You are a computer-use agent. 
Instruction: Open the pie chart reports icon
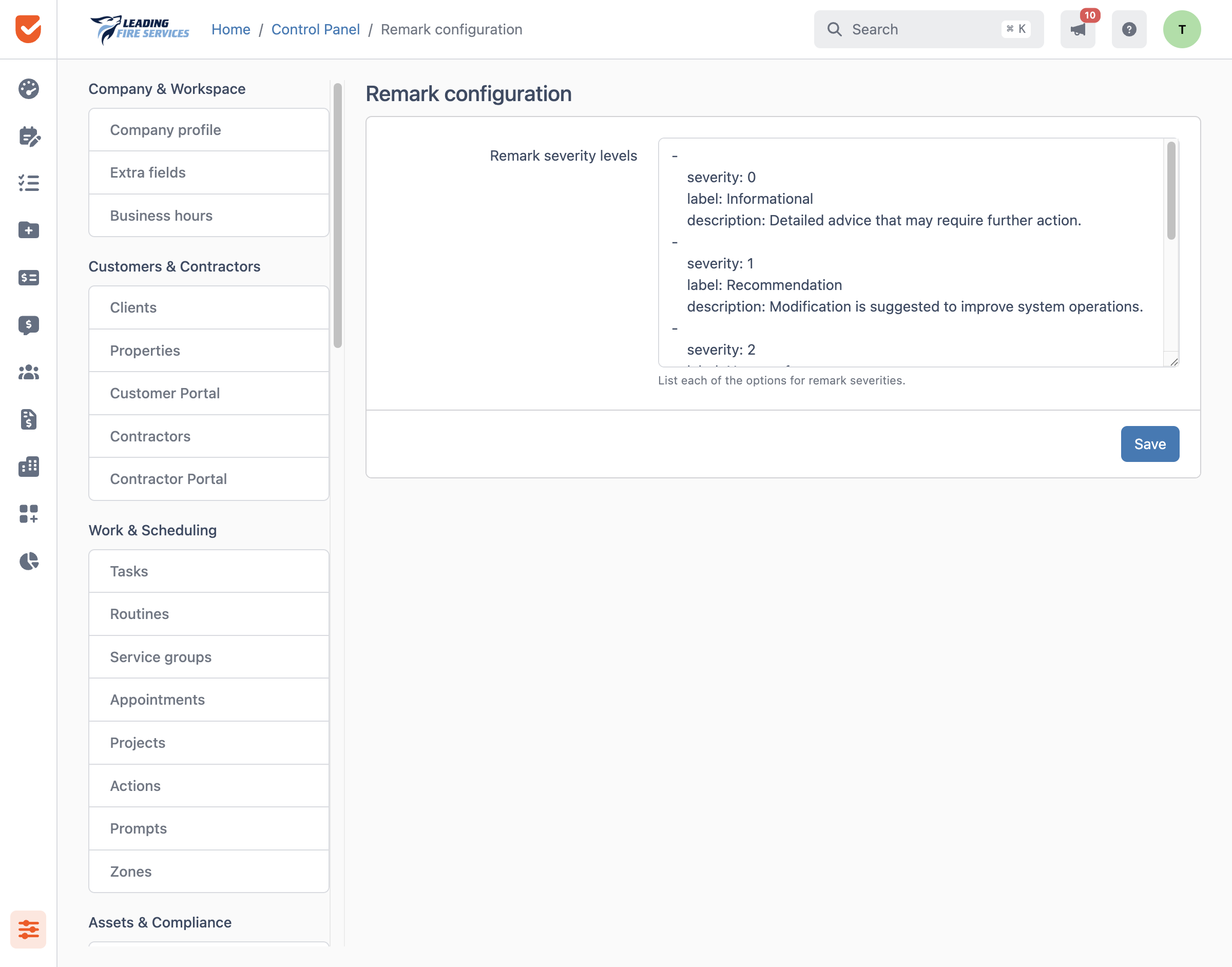tap(28, 561)
